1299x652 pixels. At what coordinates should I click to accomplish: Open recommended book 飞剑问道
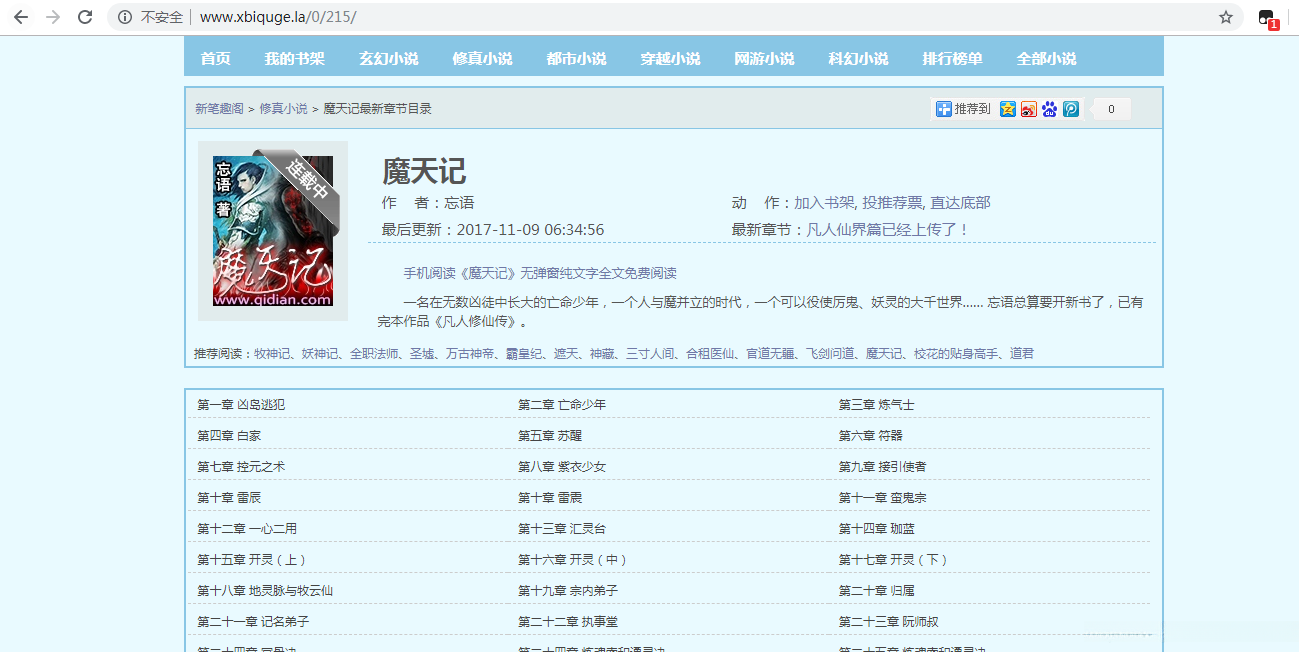point(830,354)
